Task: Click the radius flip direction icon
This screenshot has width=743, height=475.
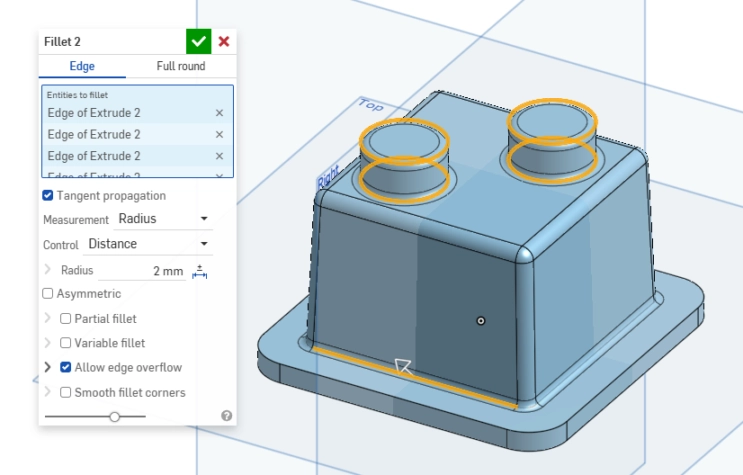Action: point(199,272)
